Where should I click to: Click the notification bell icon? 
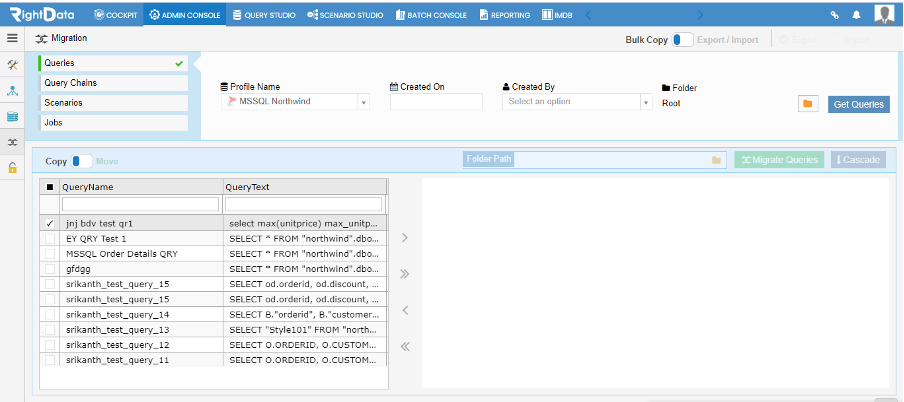click(x=857, y=16)
